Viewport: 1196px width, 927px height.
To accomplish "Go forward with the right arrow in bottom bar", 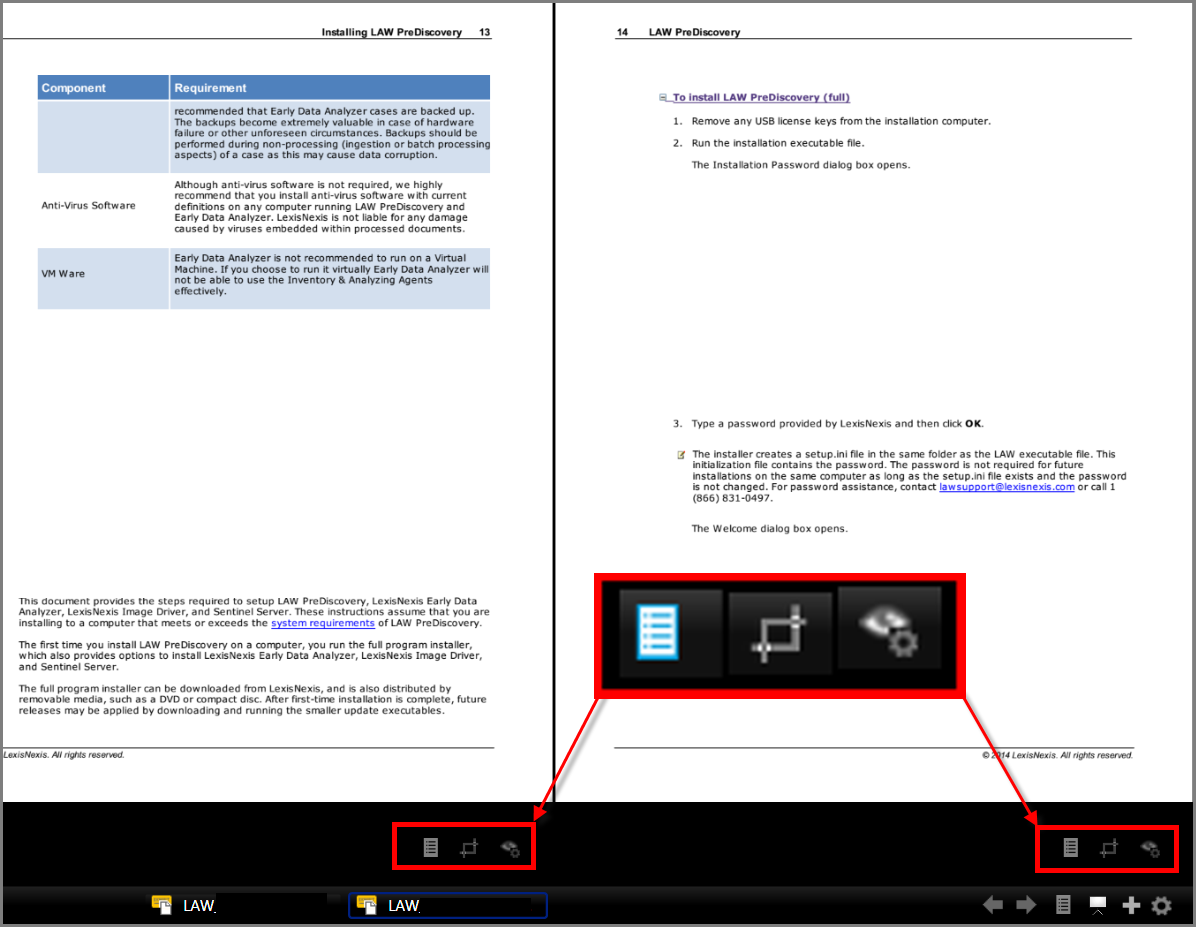I will click(1027, 905).
